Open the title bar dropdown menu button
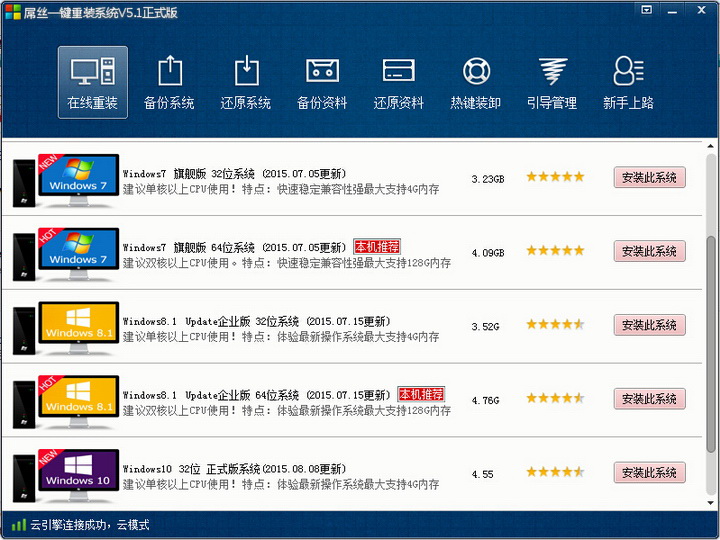 point(647,10)
